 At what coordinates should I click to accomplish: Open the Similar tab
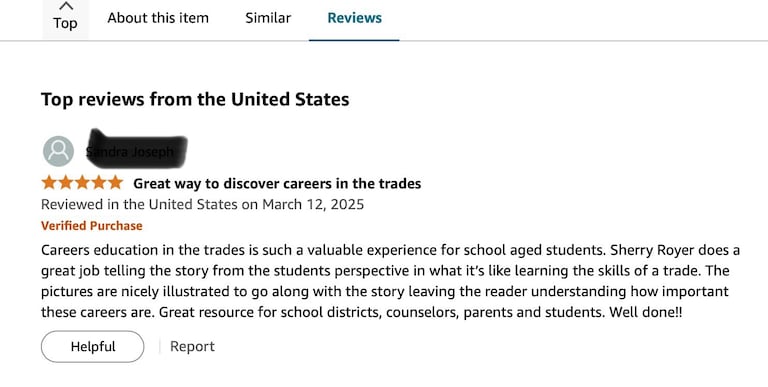click(268, 18)
